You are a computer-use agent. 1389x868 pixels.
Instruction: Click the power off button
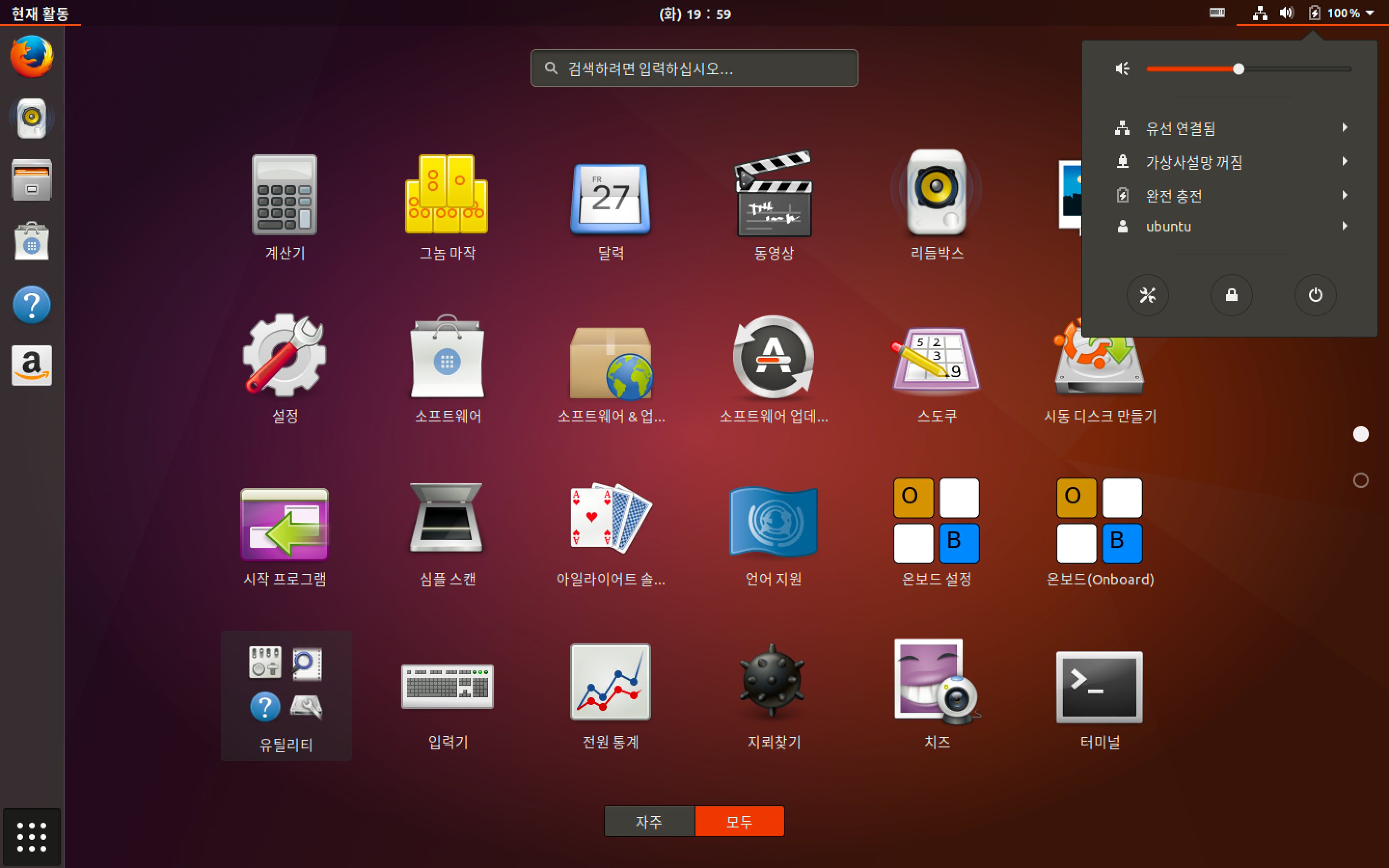[x=1315, y=295]
